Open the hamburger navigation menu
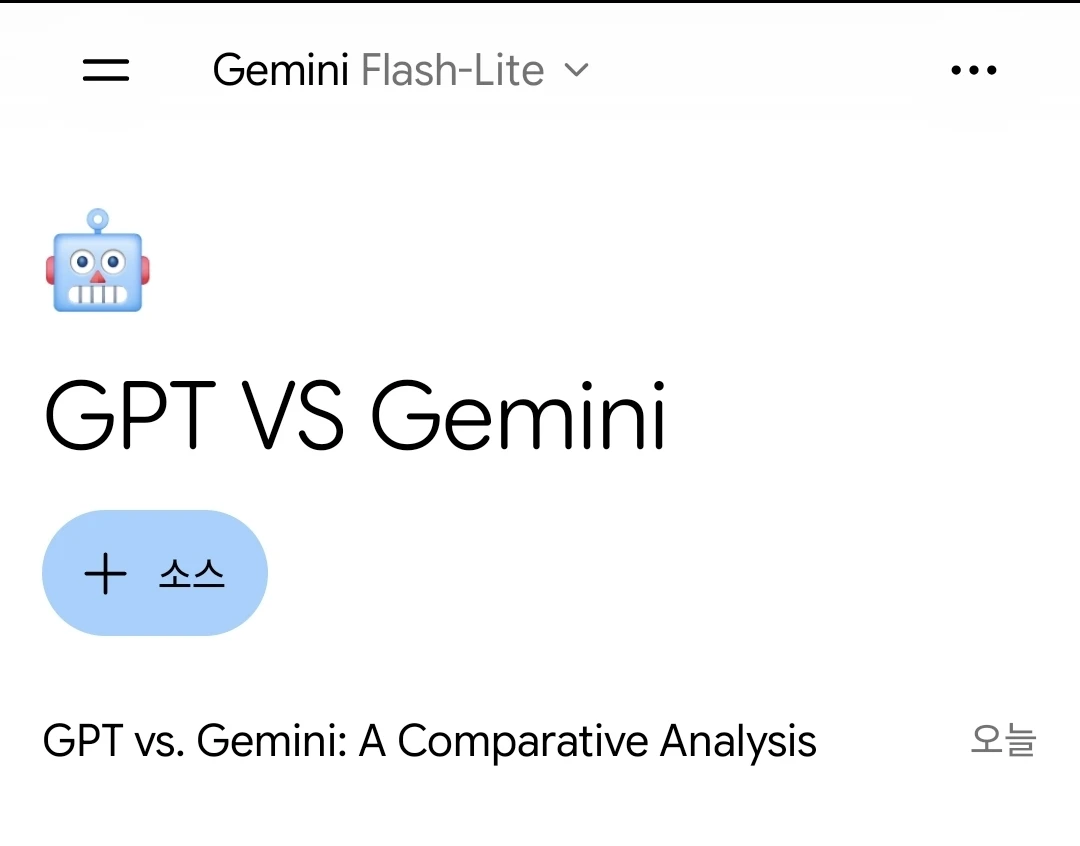The width and height of the screenshot is (1080, 846). pos(105,70)
